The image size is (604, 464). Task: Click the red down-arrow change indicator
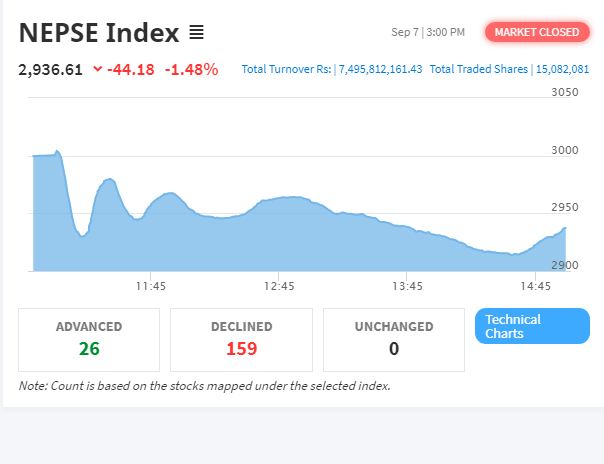coord(98,69)
